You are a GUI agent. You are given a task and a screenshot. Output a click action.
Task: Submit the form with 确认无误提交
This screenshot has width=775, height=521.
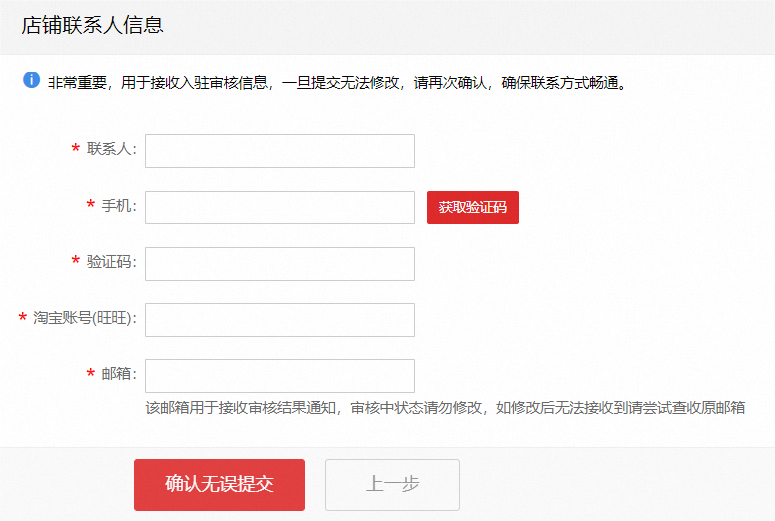(219, 485)
